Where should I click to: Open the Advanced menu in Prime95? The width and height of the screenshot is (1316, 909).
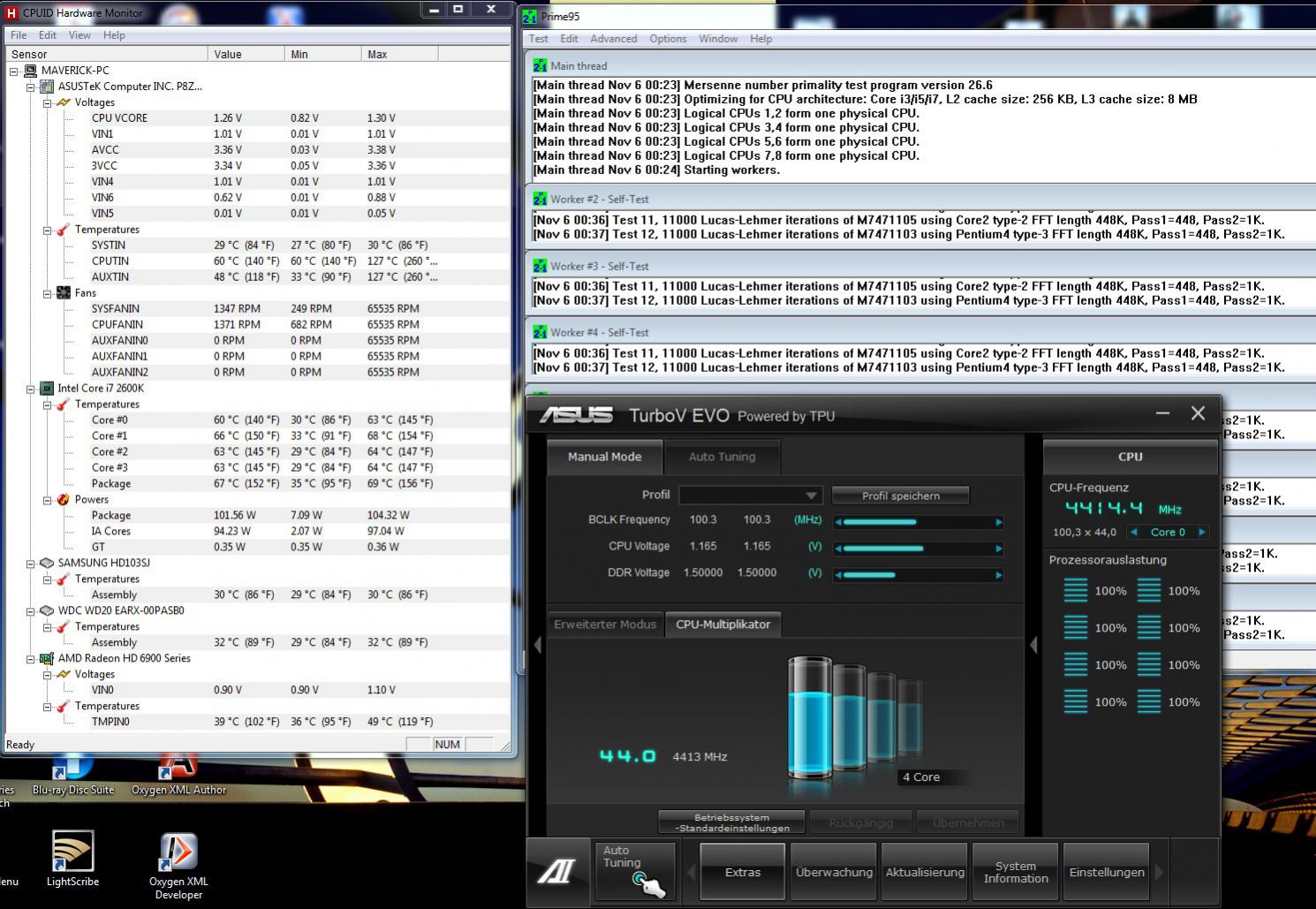coord(613,39)
